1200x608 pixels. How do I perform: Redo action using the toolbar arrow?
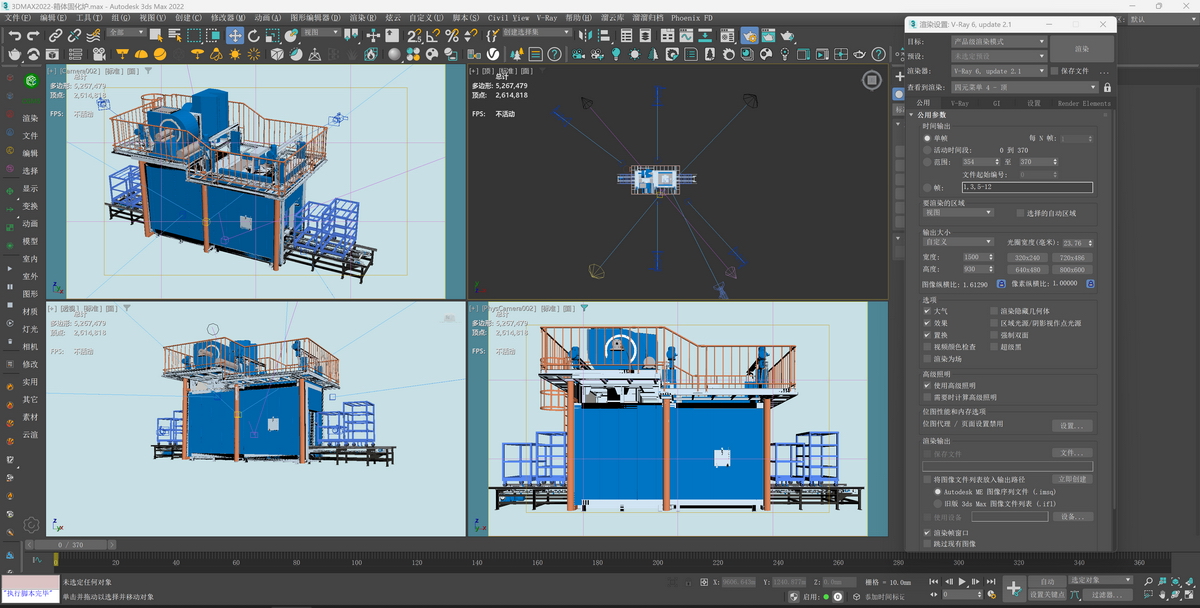pos(33,35)
